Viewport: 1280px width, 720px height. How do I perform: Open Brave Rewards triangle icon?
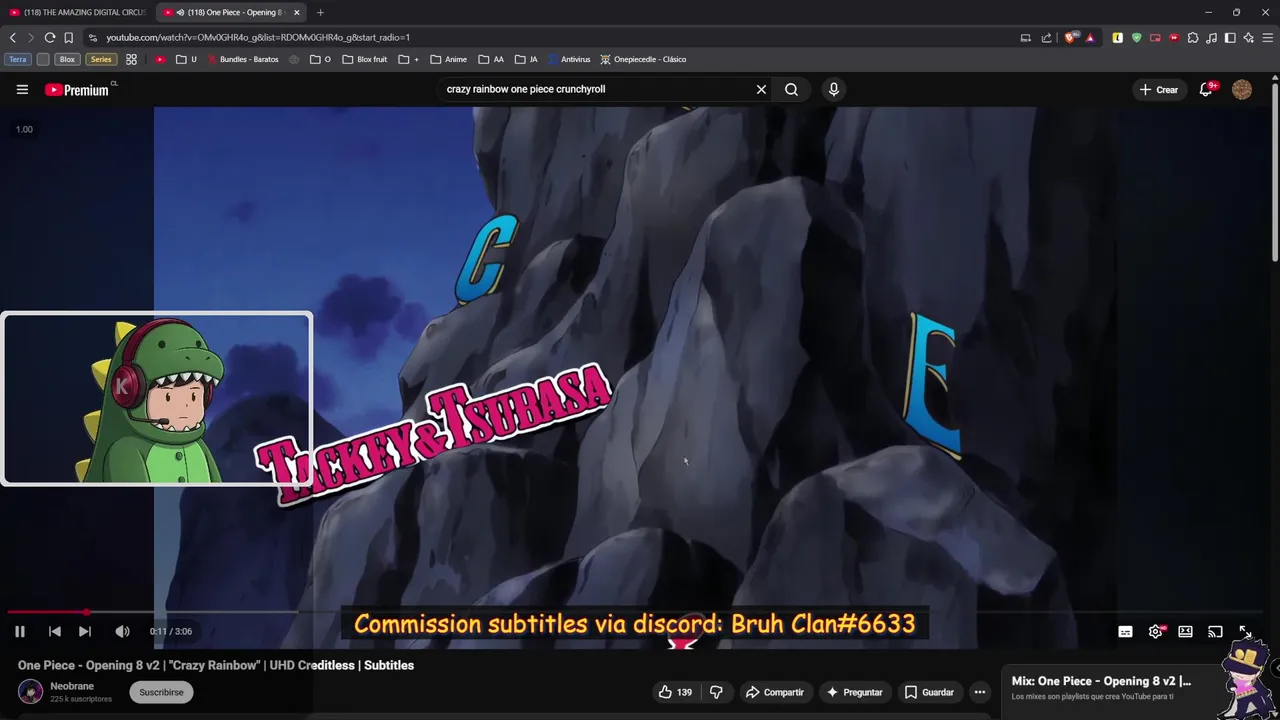[1090, 37]
